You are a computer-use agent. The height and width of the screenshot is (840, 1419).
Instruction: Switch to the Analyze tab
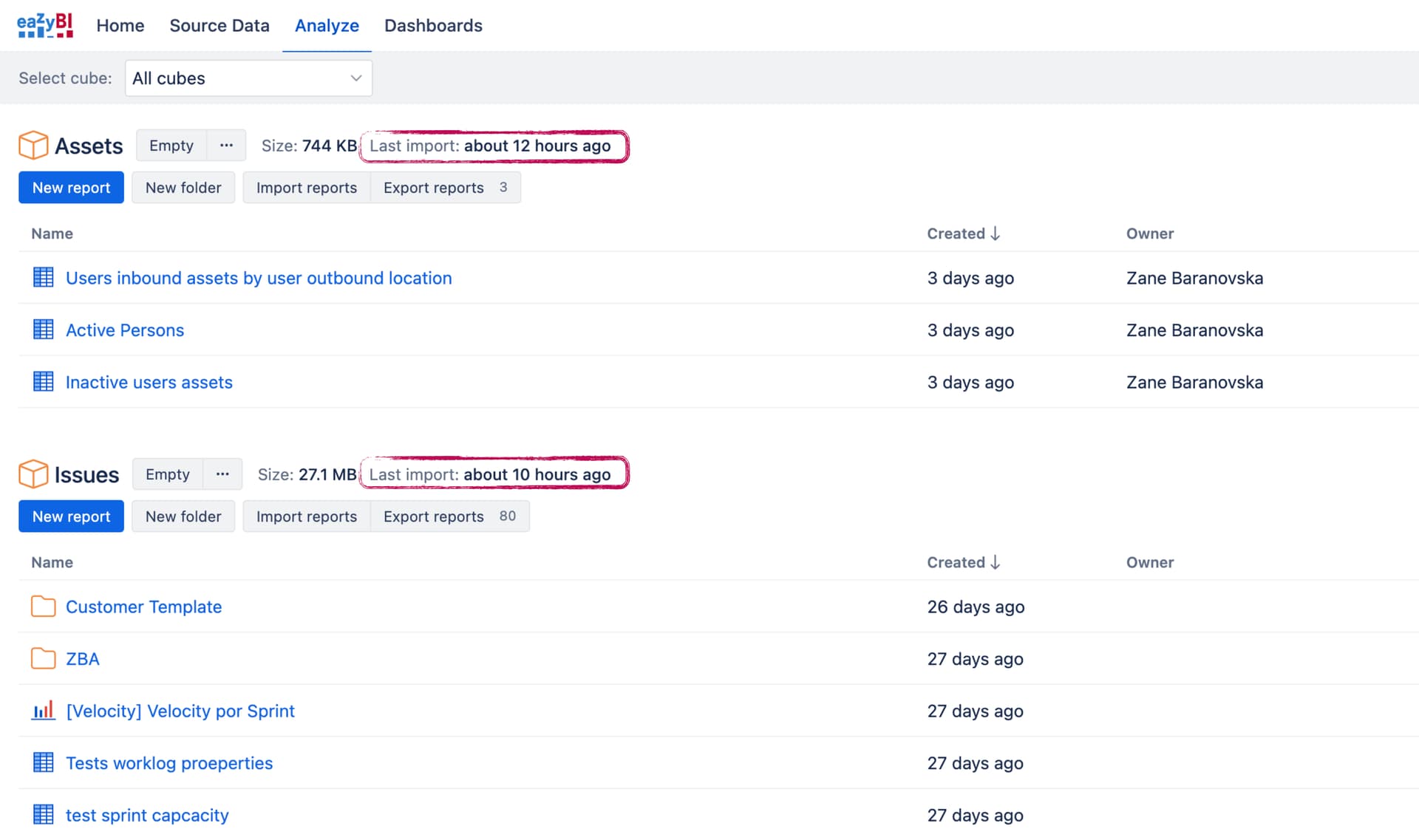[x=327, y=26]
